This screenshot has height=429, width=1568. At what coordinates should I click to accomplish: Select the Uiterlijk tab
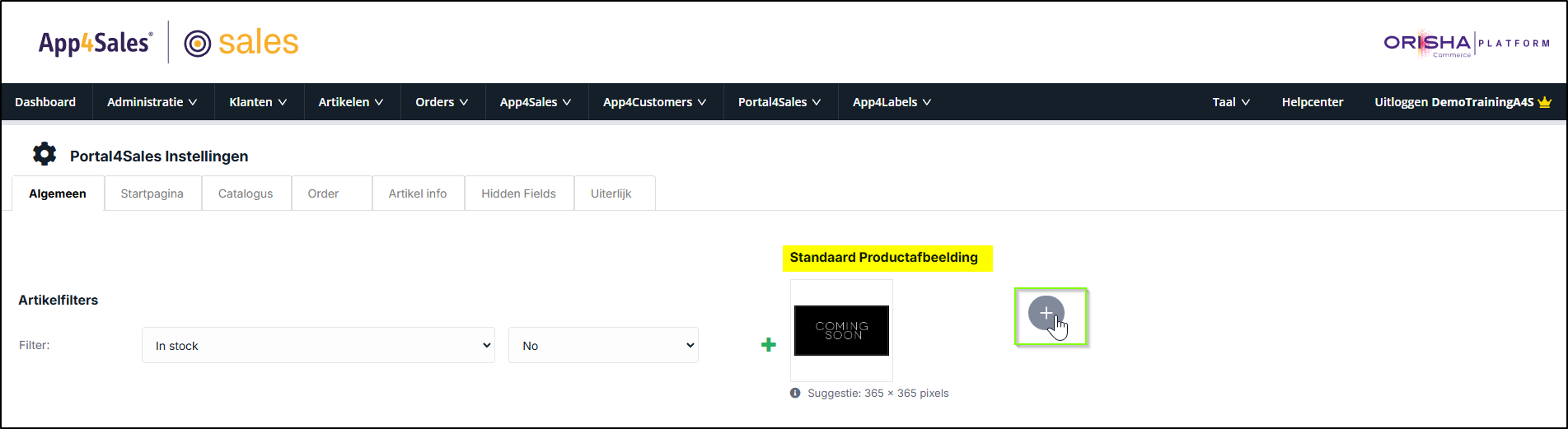point(611,194)
